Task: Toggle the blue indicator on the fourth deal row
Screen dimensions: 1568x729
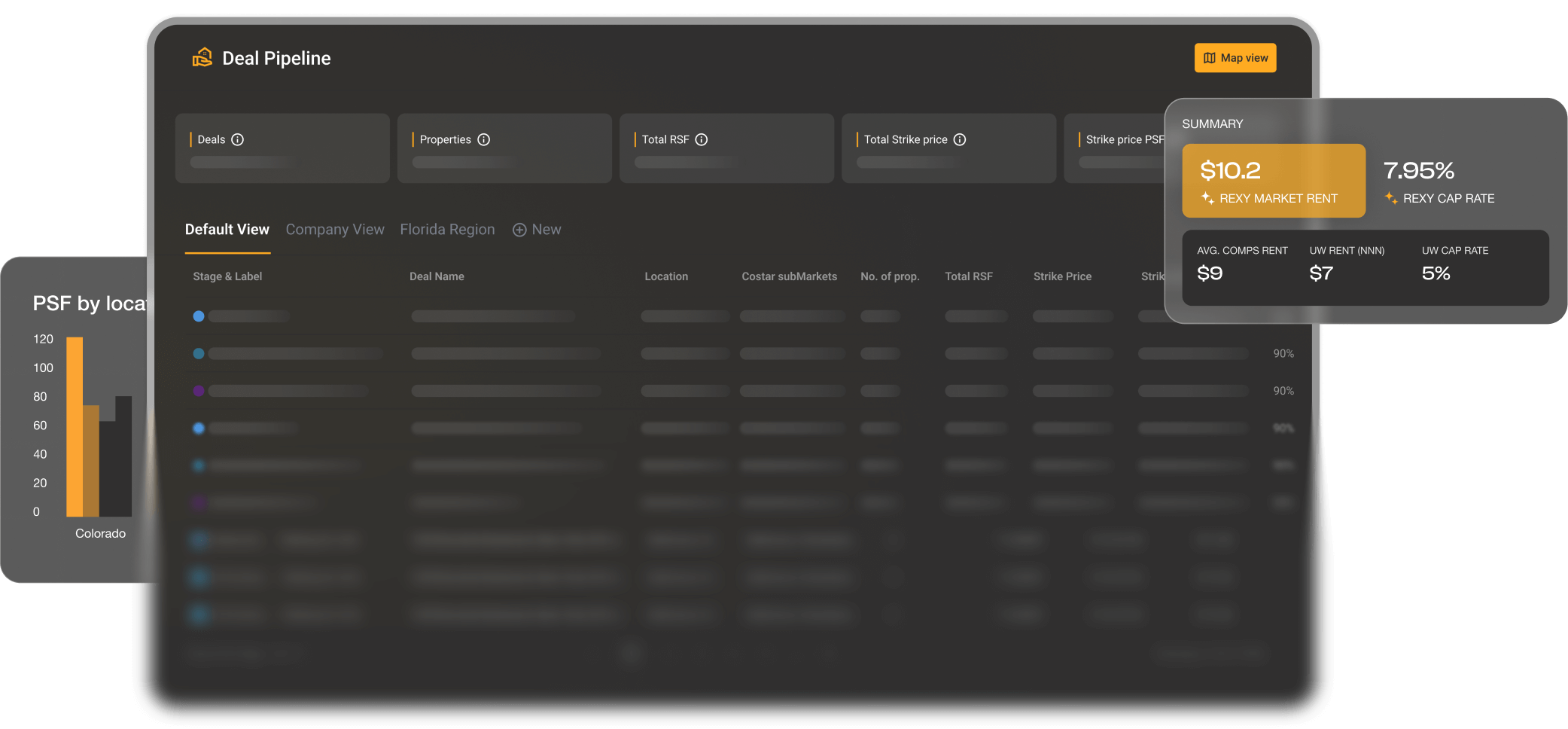Action: (x=198, y=428)
